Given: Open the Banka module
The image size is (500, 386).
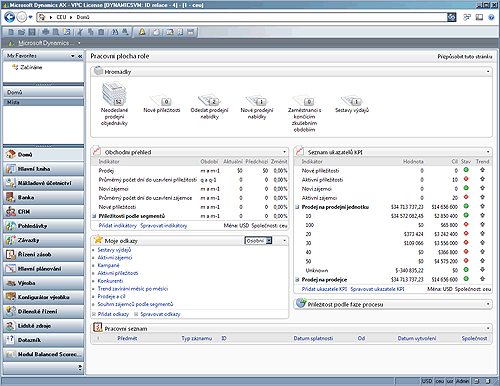Looking at the screenshot, I should (x=43, y=197).
